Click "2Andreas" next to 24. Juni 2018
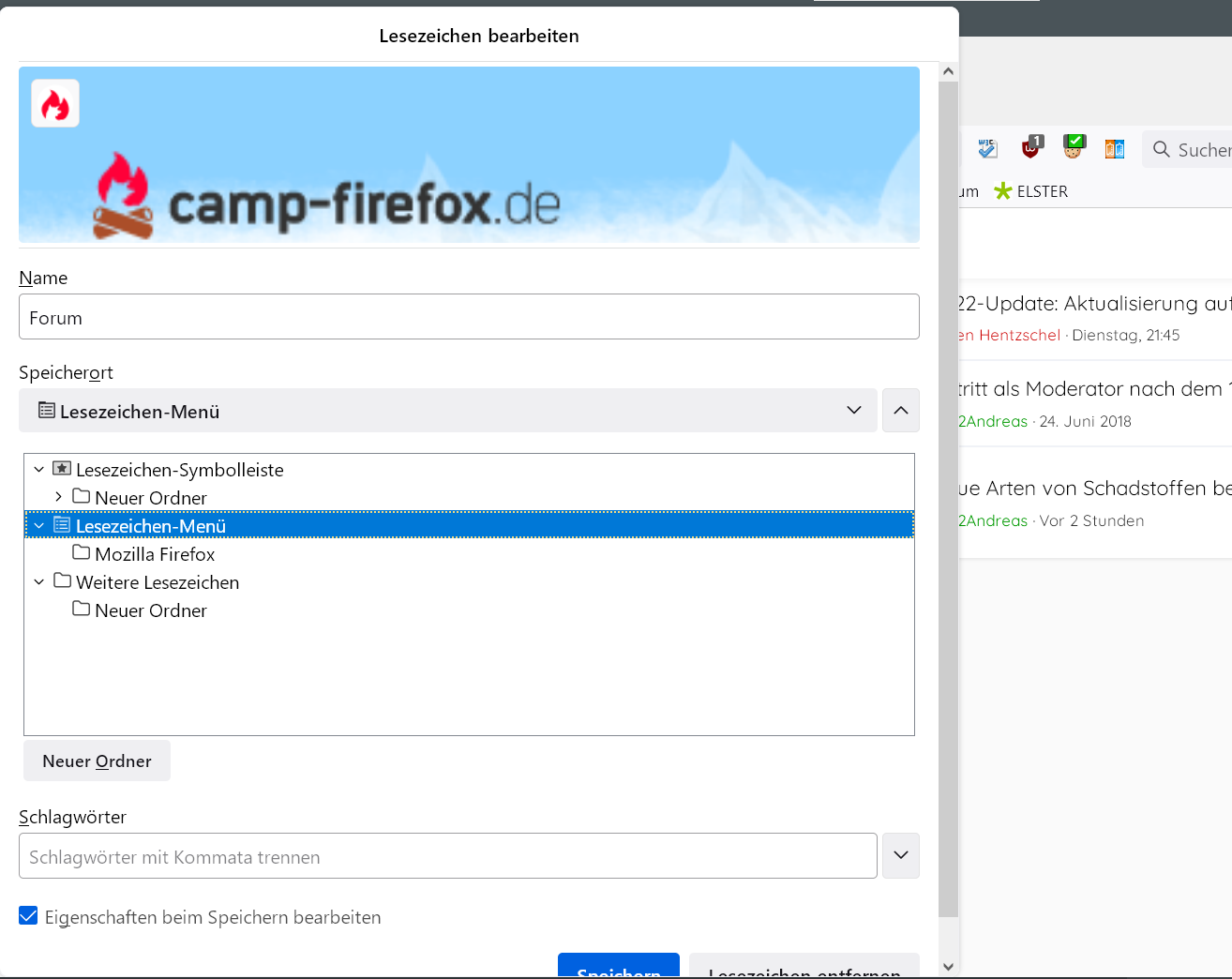 click(993, 422)
